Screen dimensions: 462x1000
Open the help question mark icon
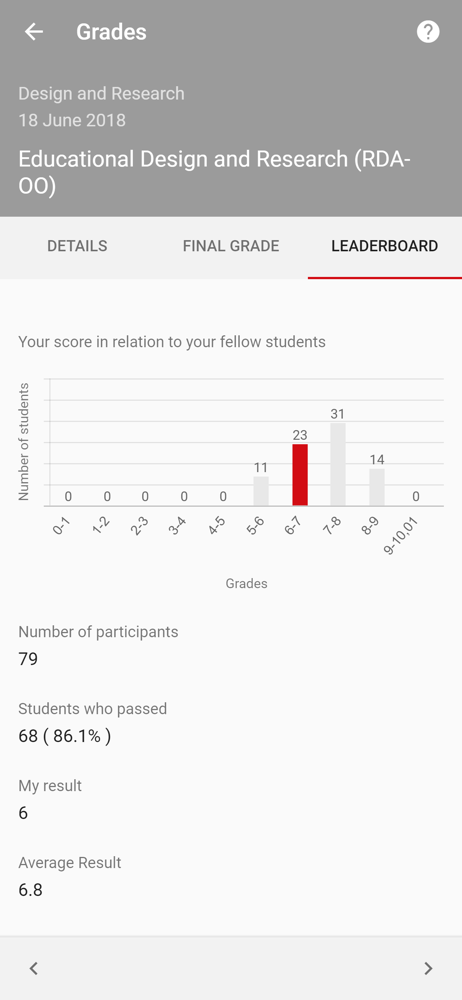coord(428,32)
